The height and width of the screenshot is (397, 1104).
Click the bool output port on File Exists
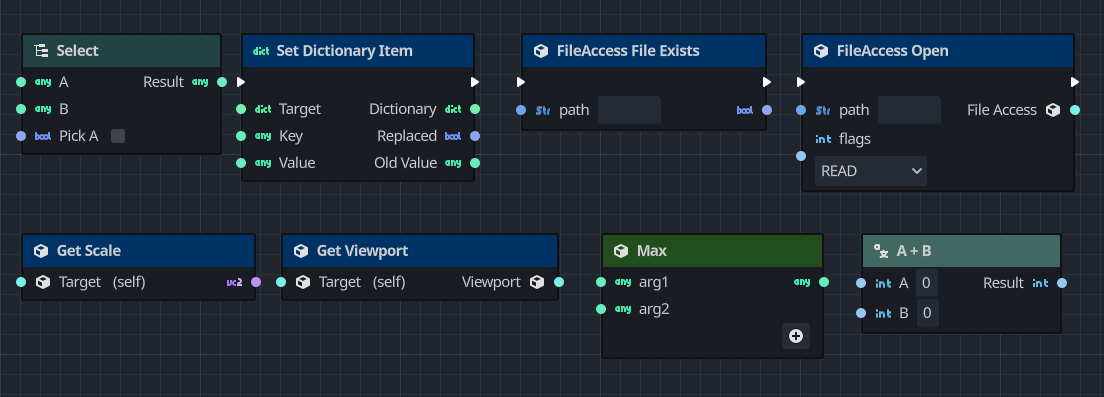(767, 110)
